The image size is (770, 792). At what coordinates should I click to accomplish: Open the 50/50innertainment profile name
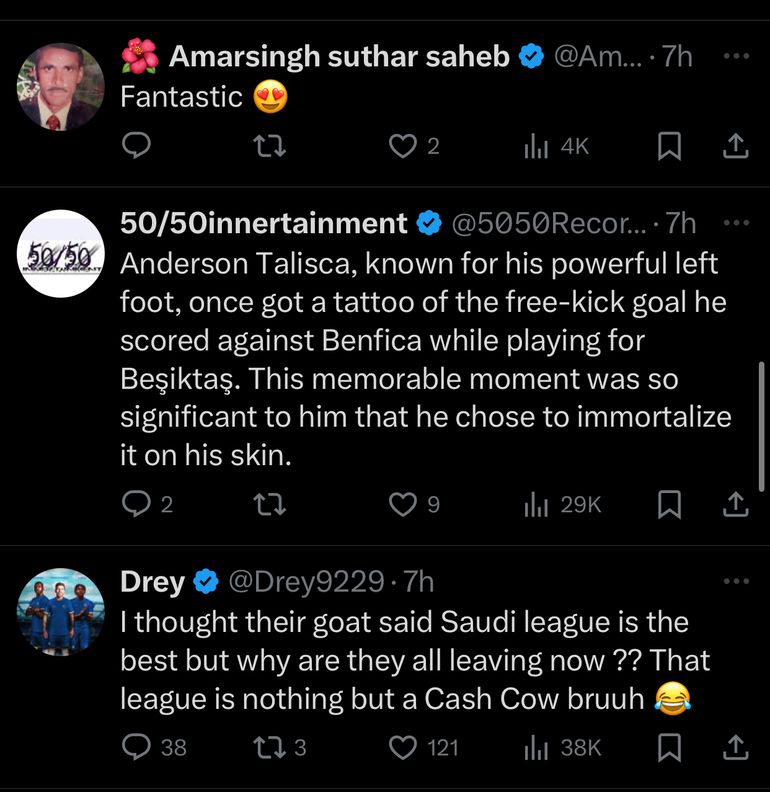coord(264,223)
